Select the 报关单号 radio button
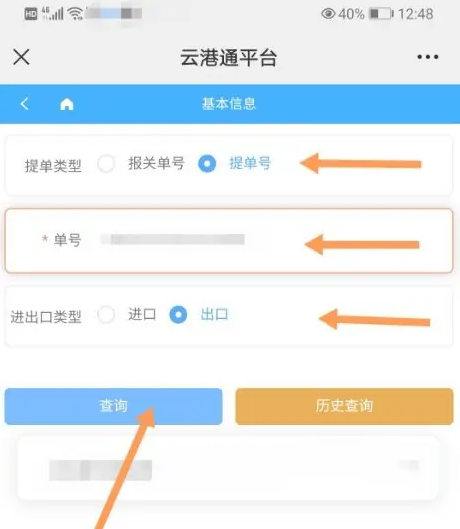 coord(106,164)
